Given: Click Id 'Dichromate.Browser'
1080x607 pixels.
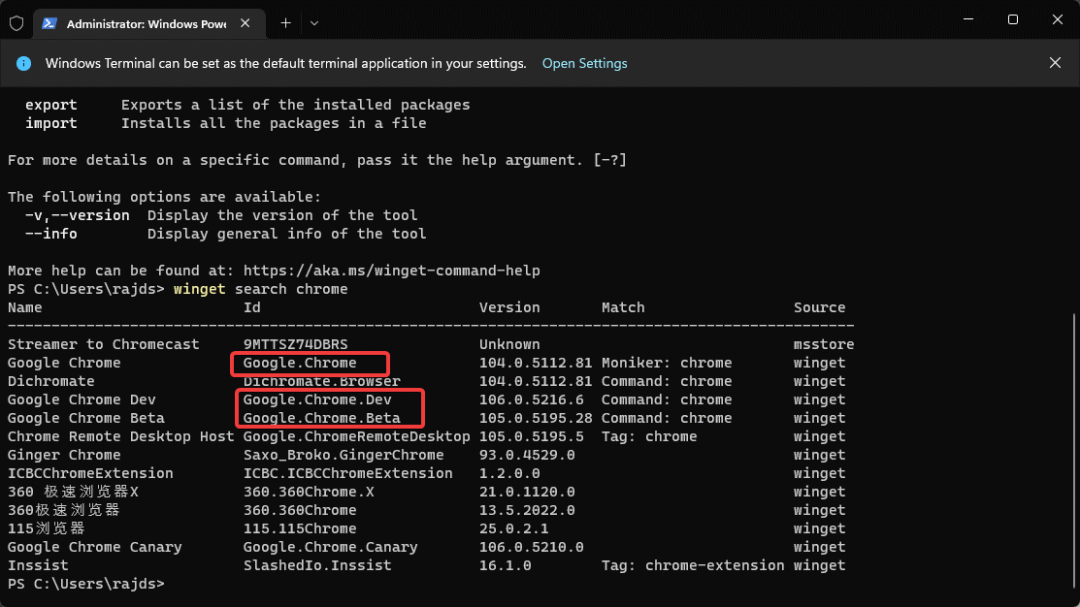Looking at the screenshot, I should point(322,382).
